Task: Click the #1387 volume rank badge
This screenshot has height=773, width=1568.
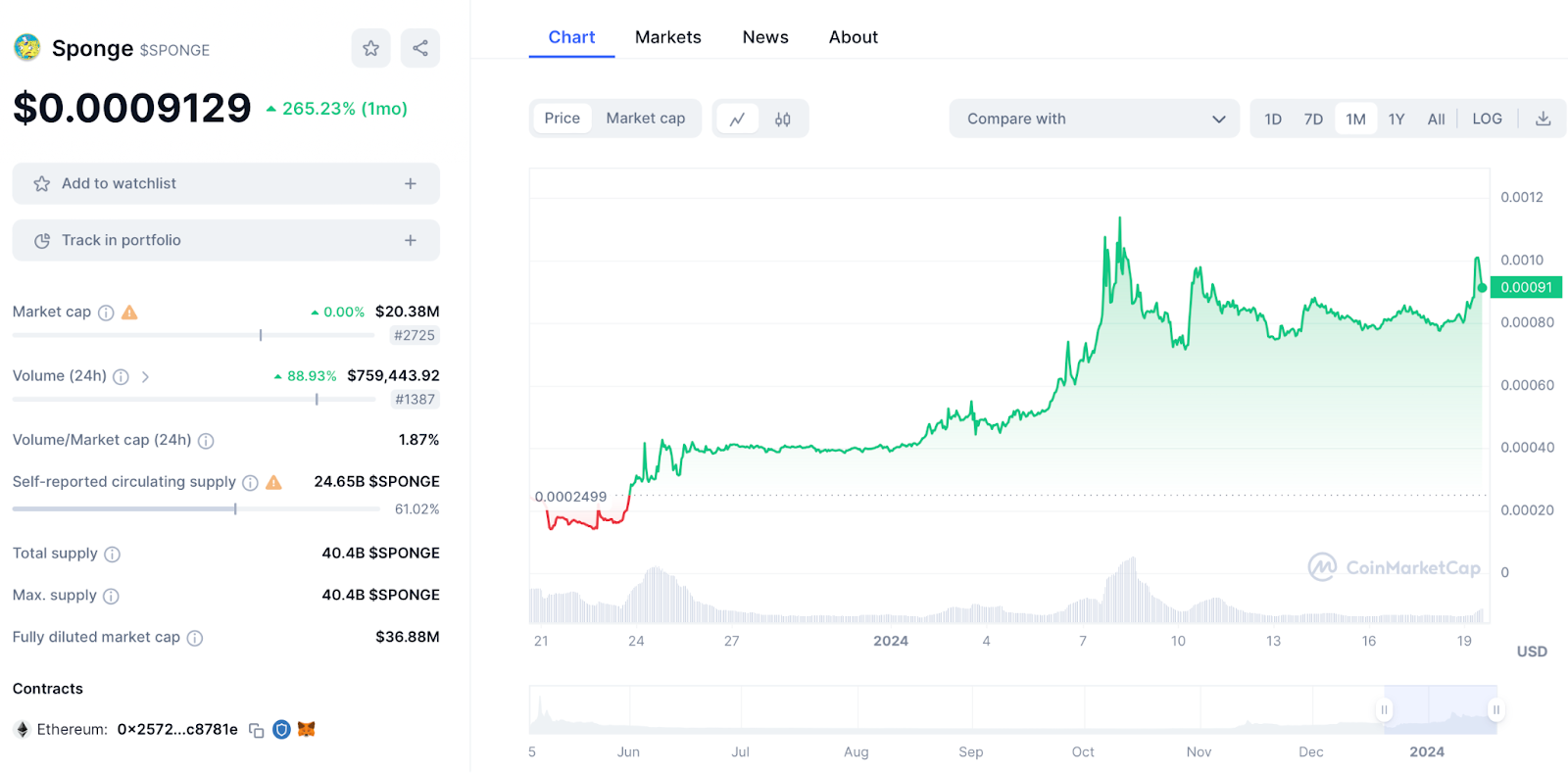Action: [416, 399]
